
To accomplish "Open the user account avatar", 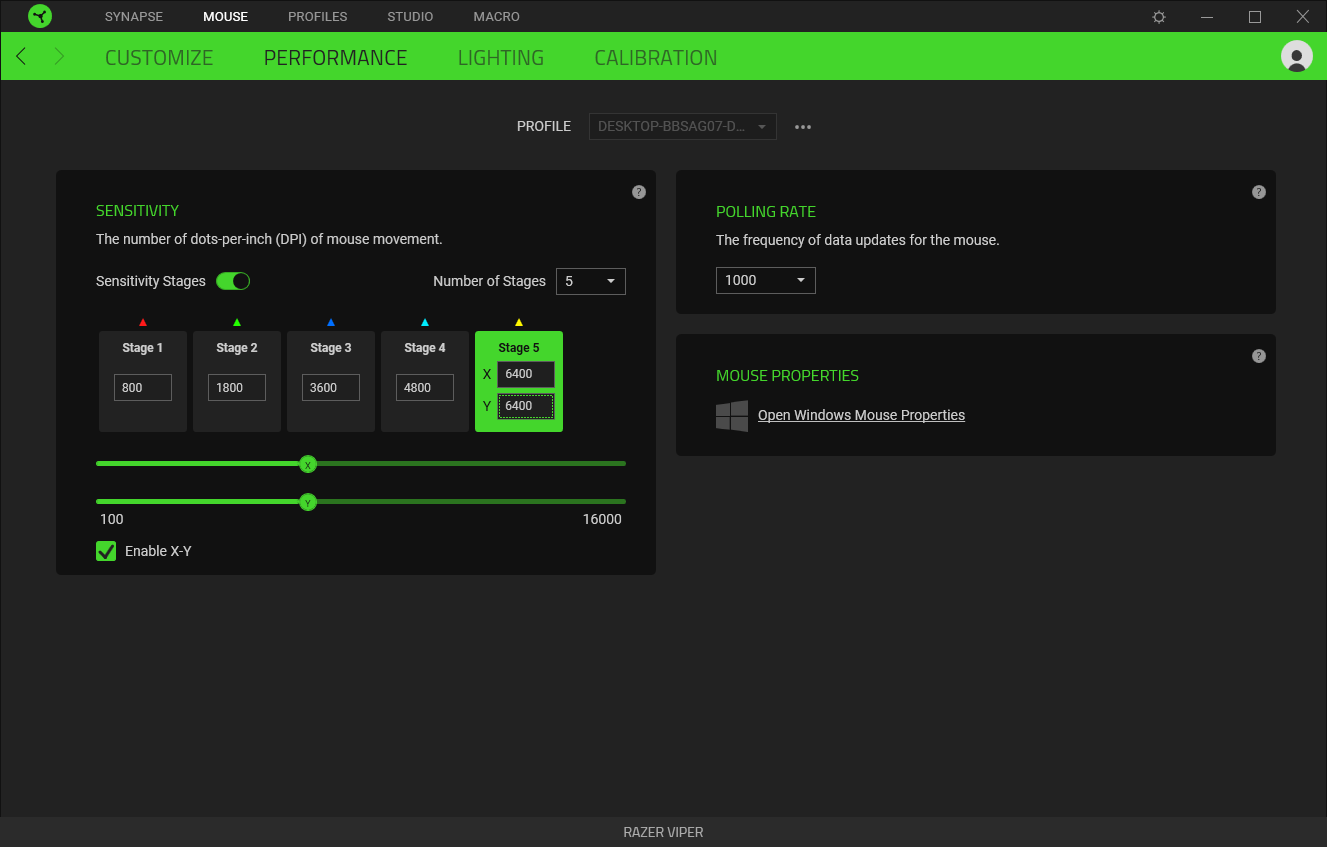I will [1297, 56].
